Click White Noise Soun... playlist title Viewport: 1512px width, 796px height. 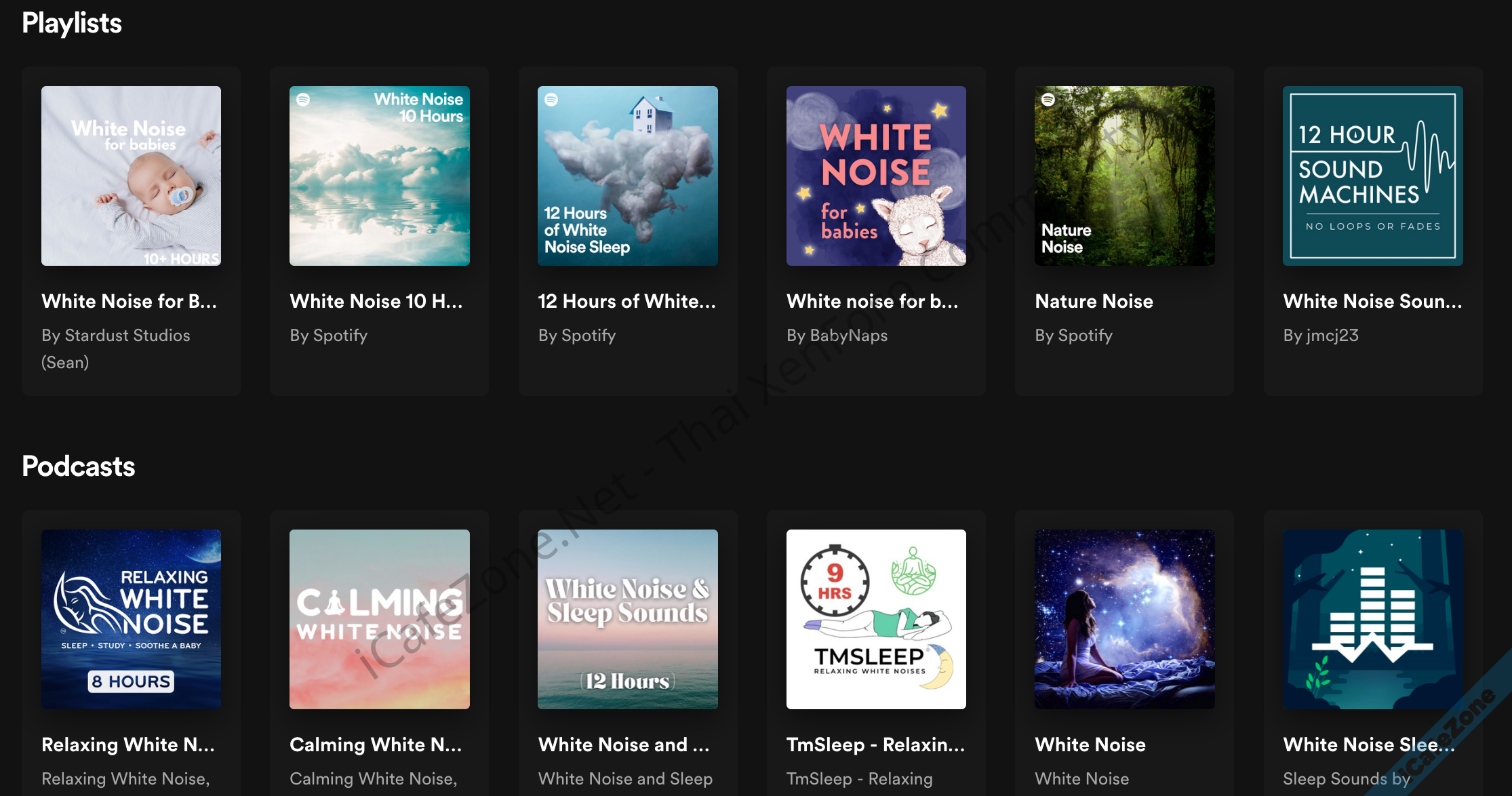pyautogui.click(x=1372, y=301)
